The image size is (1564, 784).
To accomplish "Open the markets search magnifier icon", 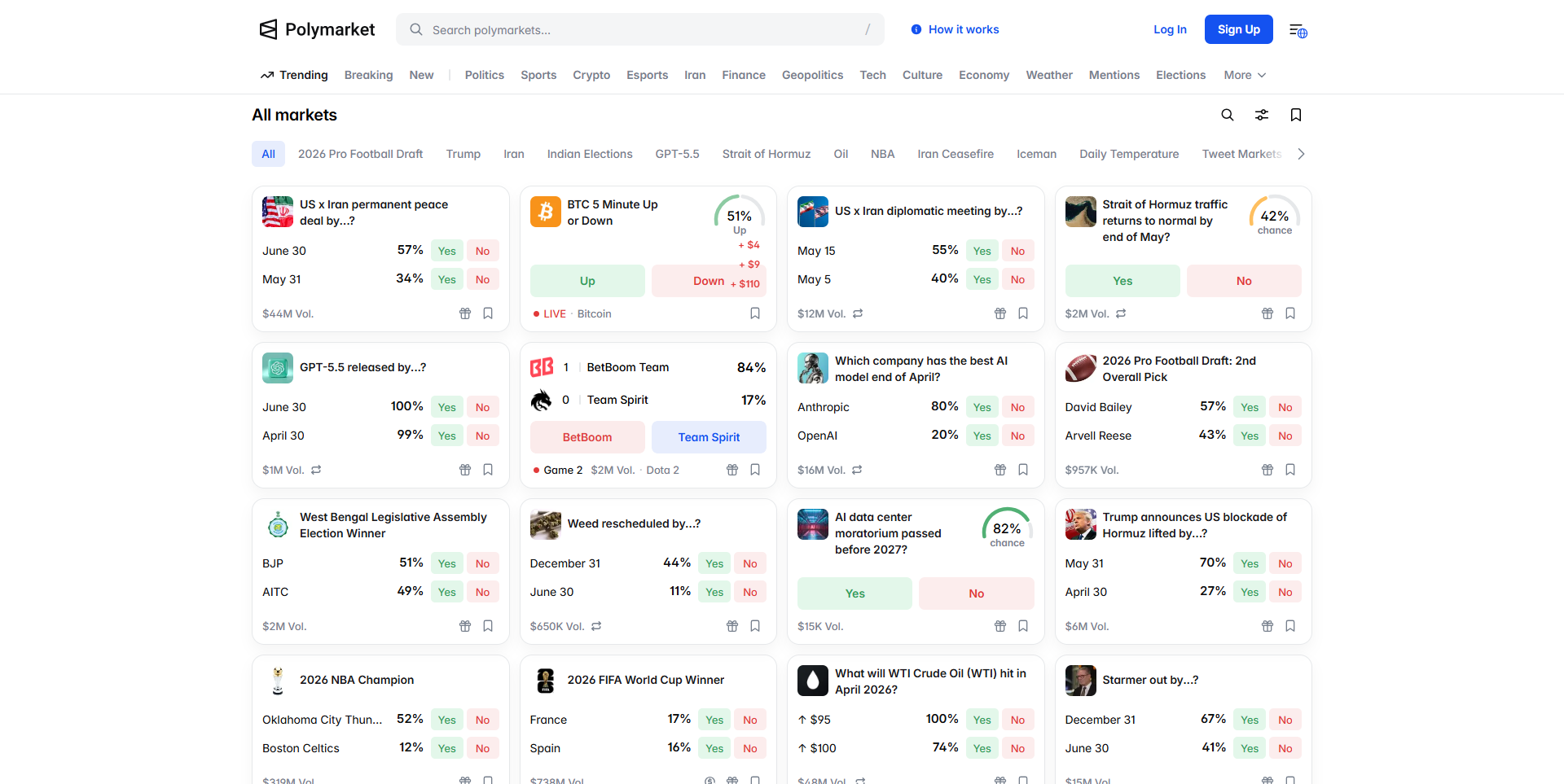I will pyautogui.click(x=1227, y=115).
